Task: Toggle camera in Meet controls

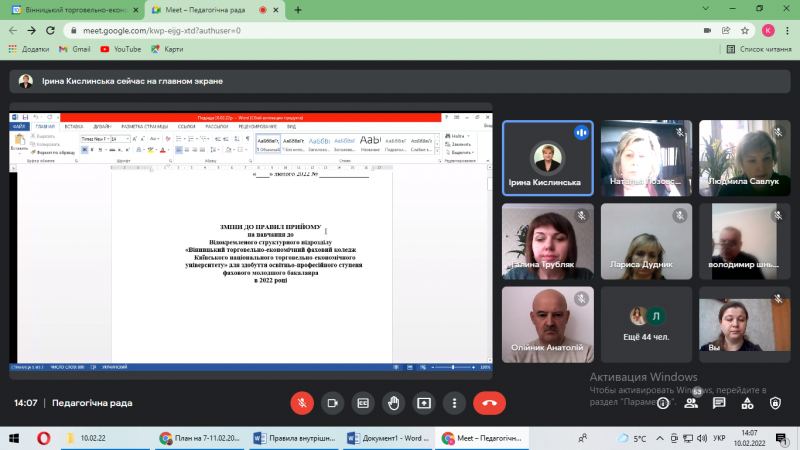Action: click(x=333, y=403)
